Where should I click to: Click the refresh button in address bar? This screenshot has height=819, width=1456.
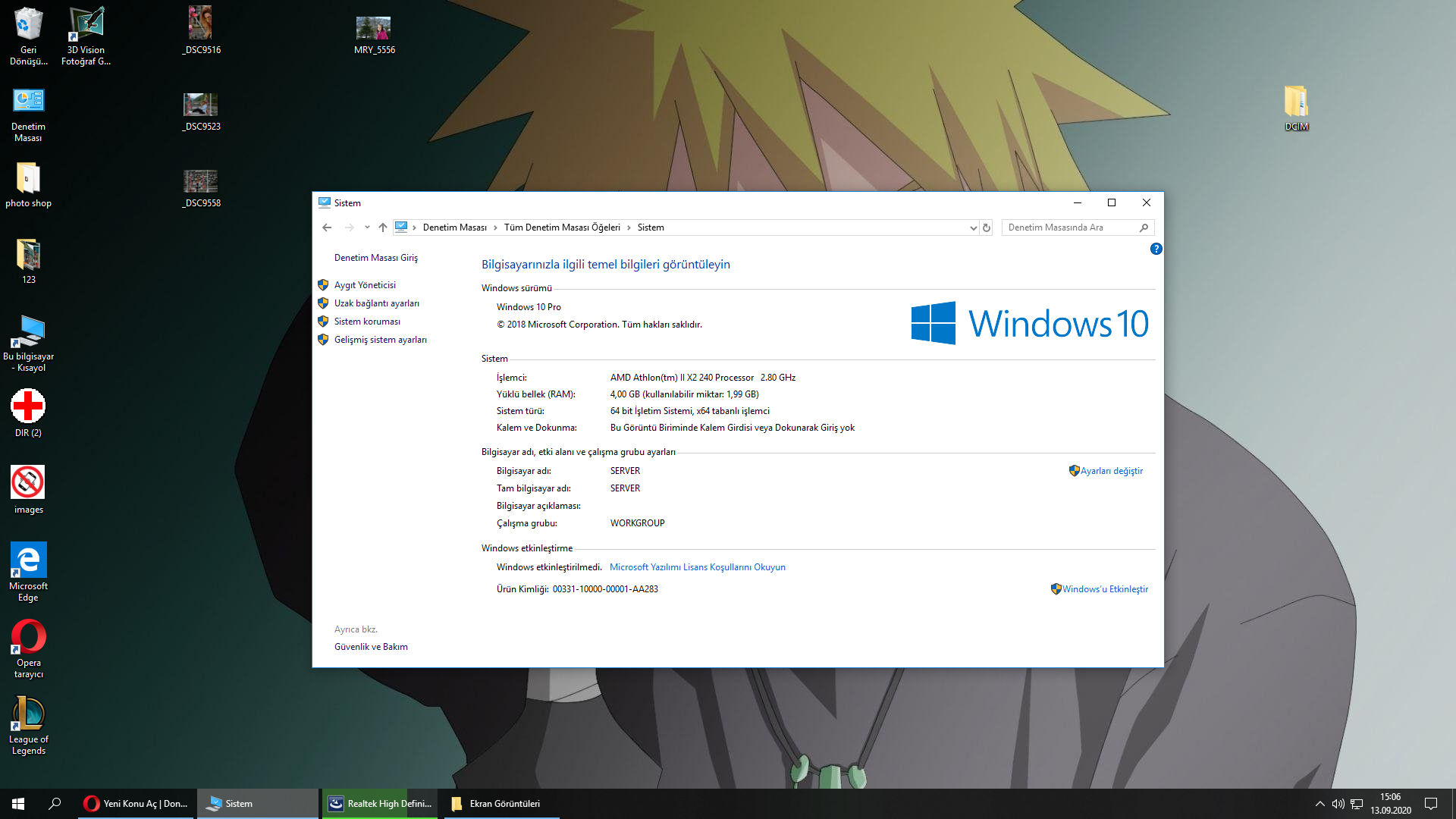[x=987, y=227]
